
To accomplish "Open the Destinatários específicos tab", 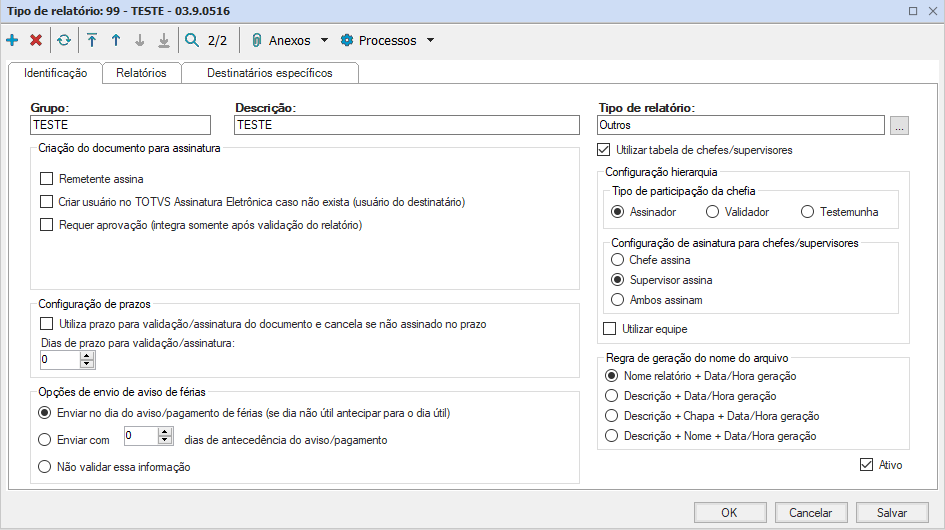I will click(x=269, y=73).
